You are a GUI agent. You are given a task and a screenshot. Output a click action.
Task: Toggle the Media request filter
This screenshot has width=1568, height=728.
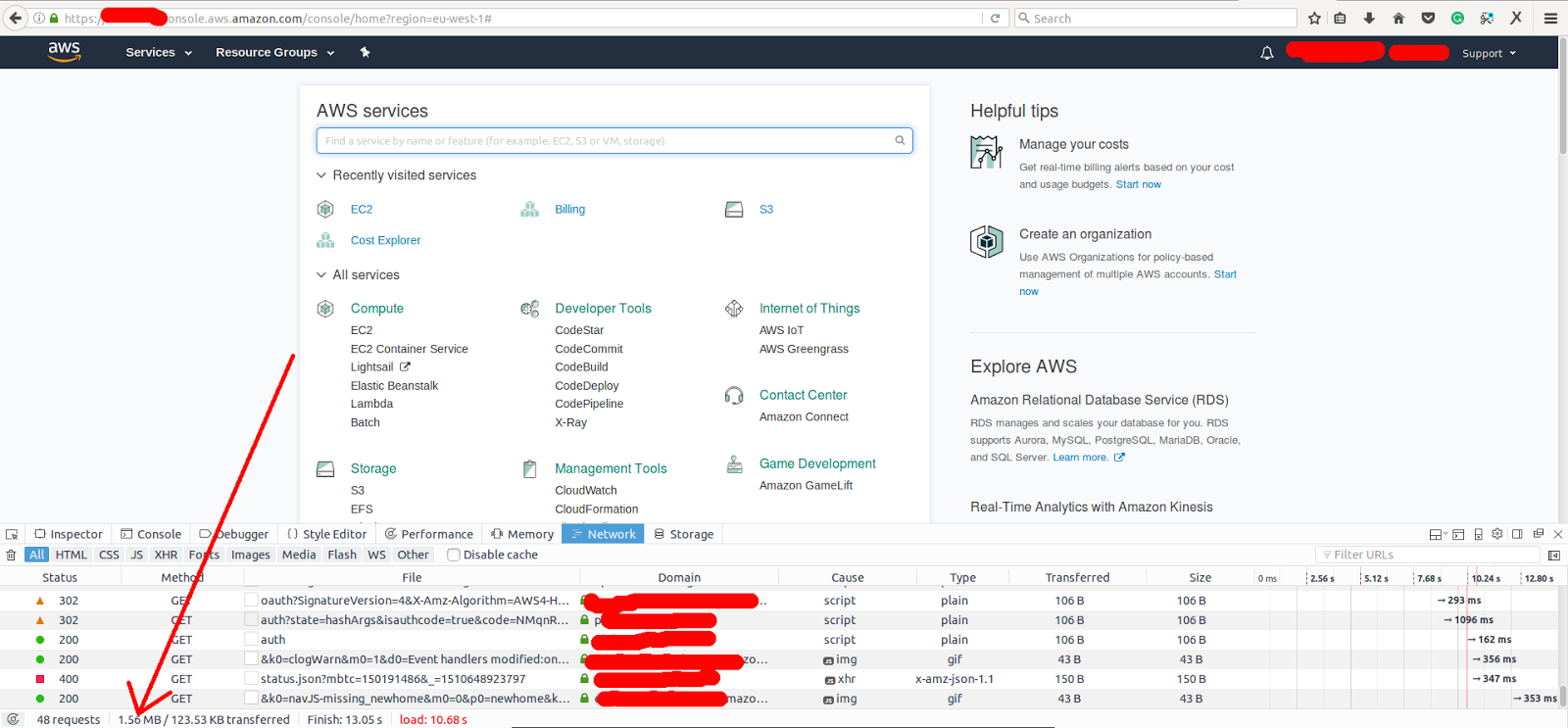[299, 555]
